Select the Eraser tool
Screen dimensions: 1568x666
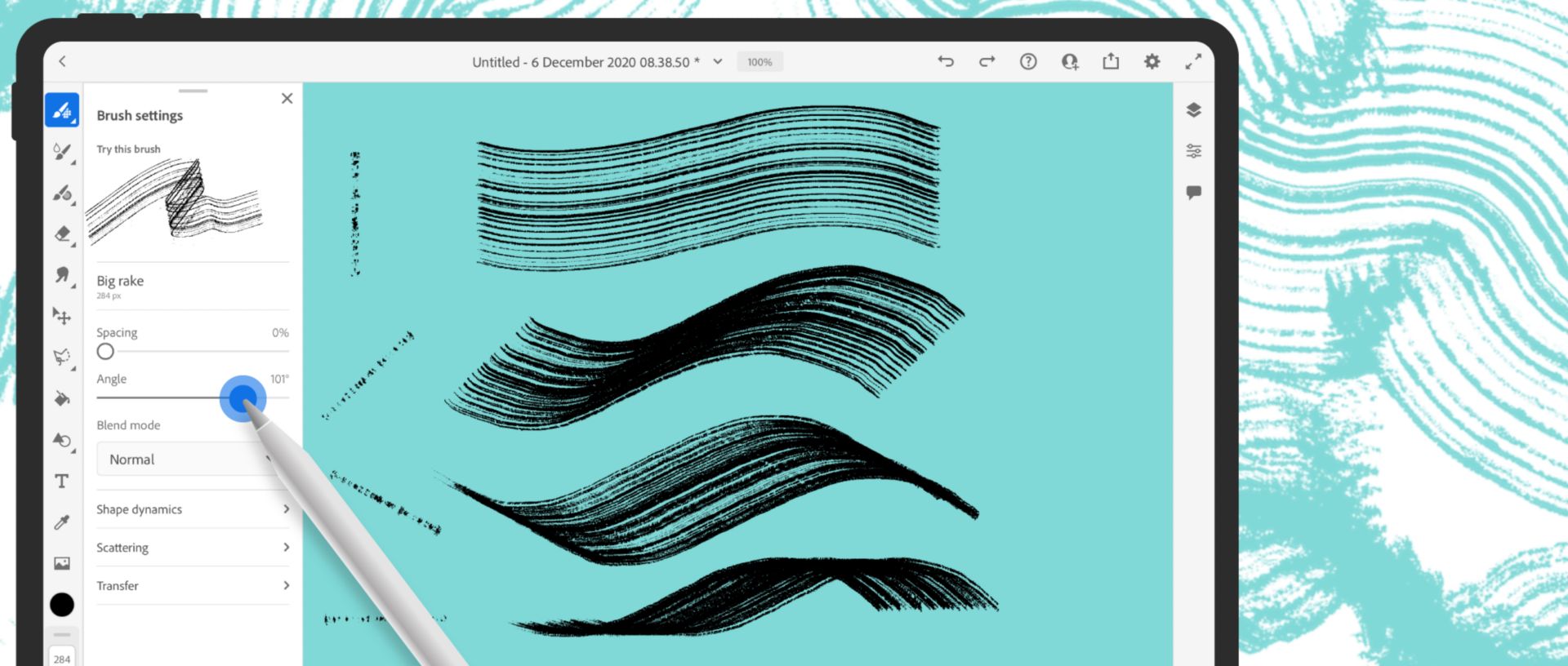[62, 234]
